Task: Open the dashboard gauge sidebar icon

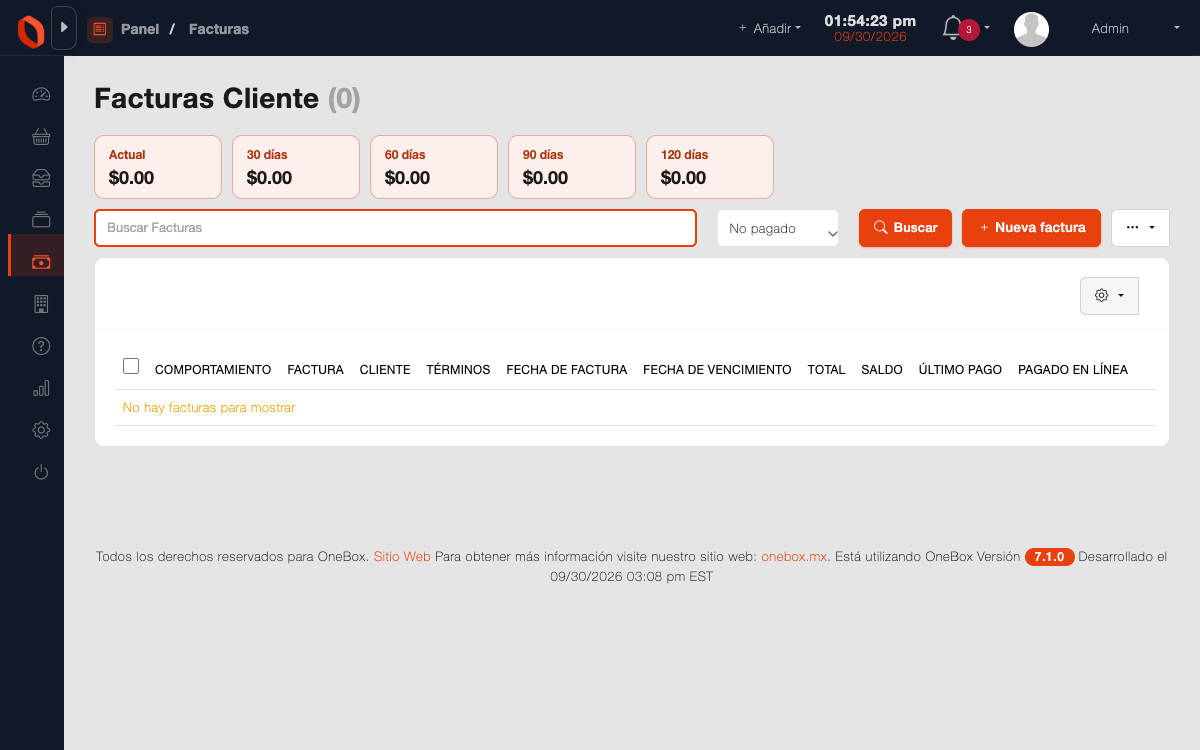Action: click(41, 95)
